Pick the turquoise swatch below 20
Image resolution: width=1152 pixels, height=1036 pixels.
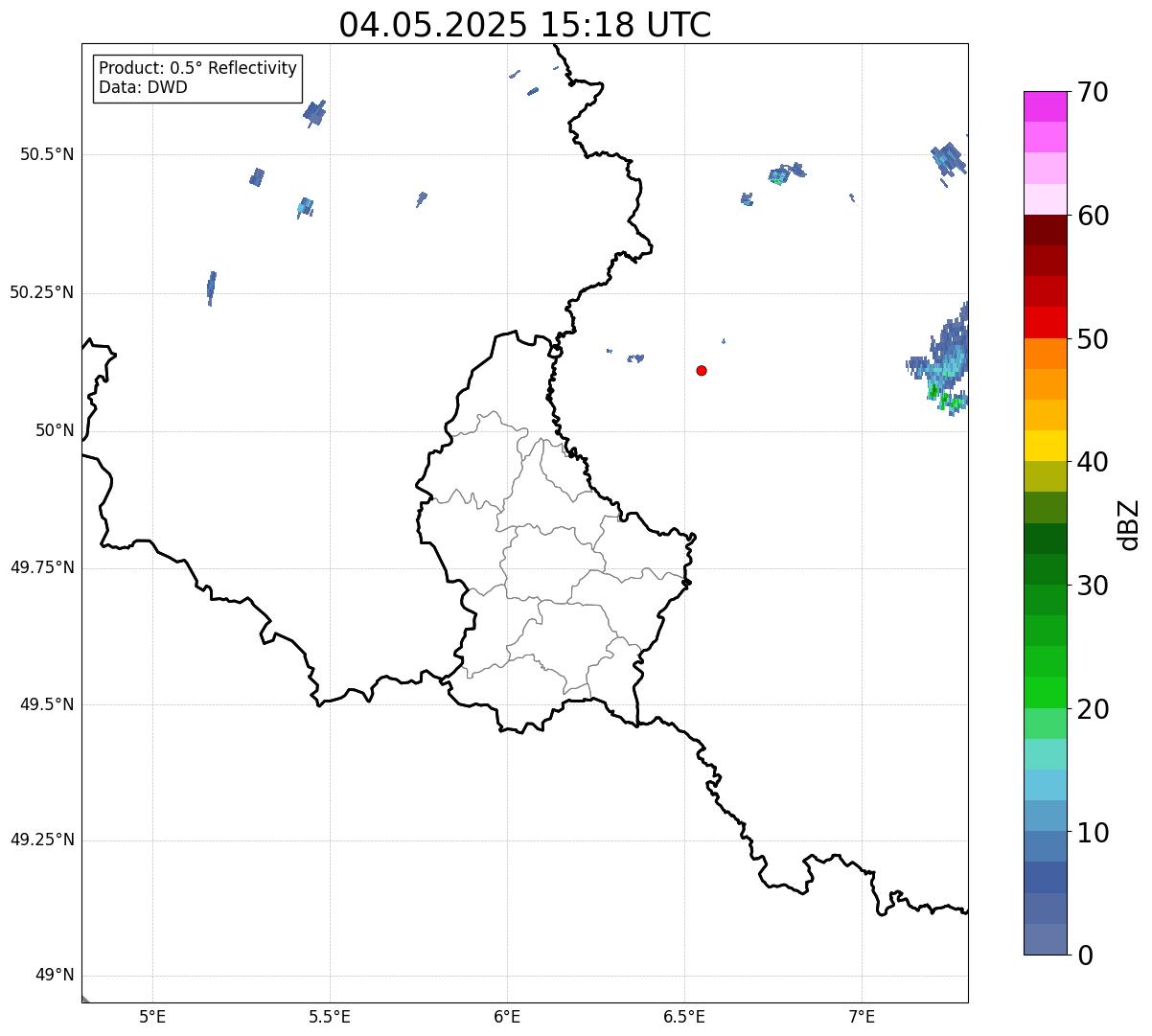click(x=1045, y=754)
